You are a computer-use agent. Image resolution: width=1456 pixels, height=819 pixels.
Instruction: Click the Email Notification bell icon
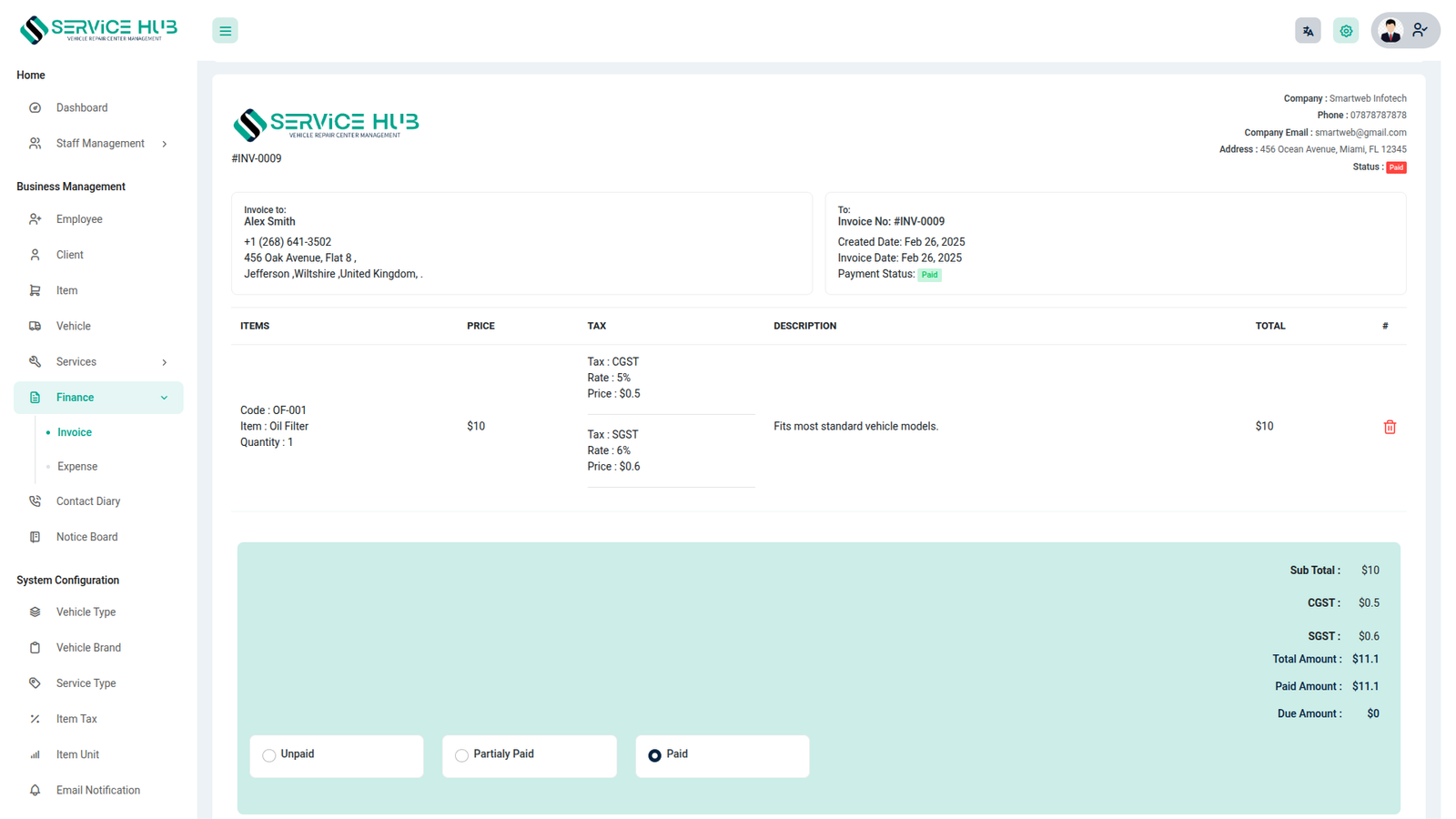pos(35,790)
